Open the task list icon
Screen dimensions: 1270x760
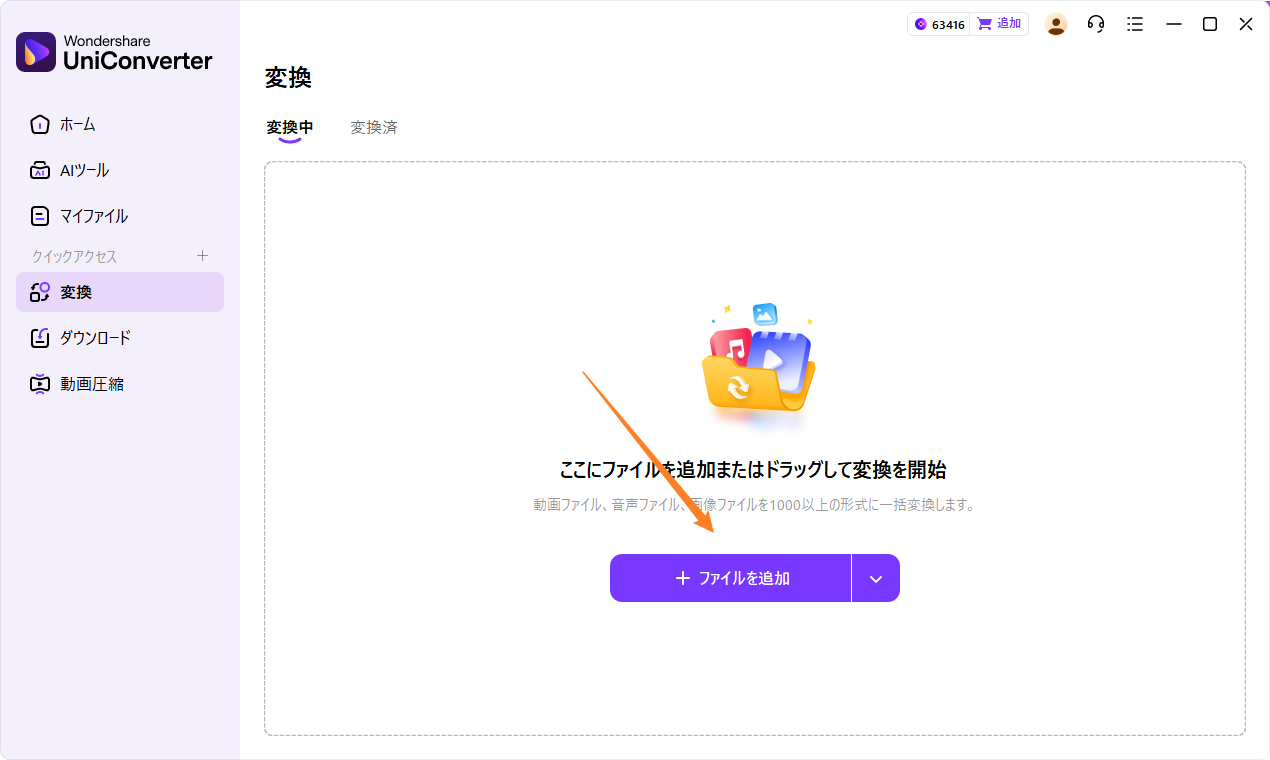1135,23
